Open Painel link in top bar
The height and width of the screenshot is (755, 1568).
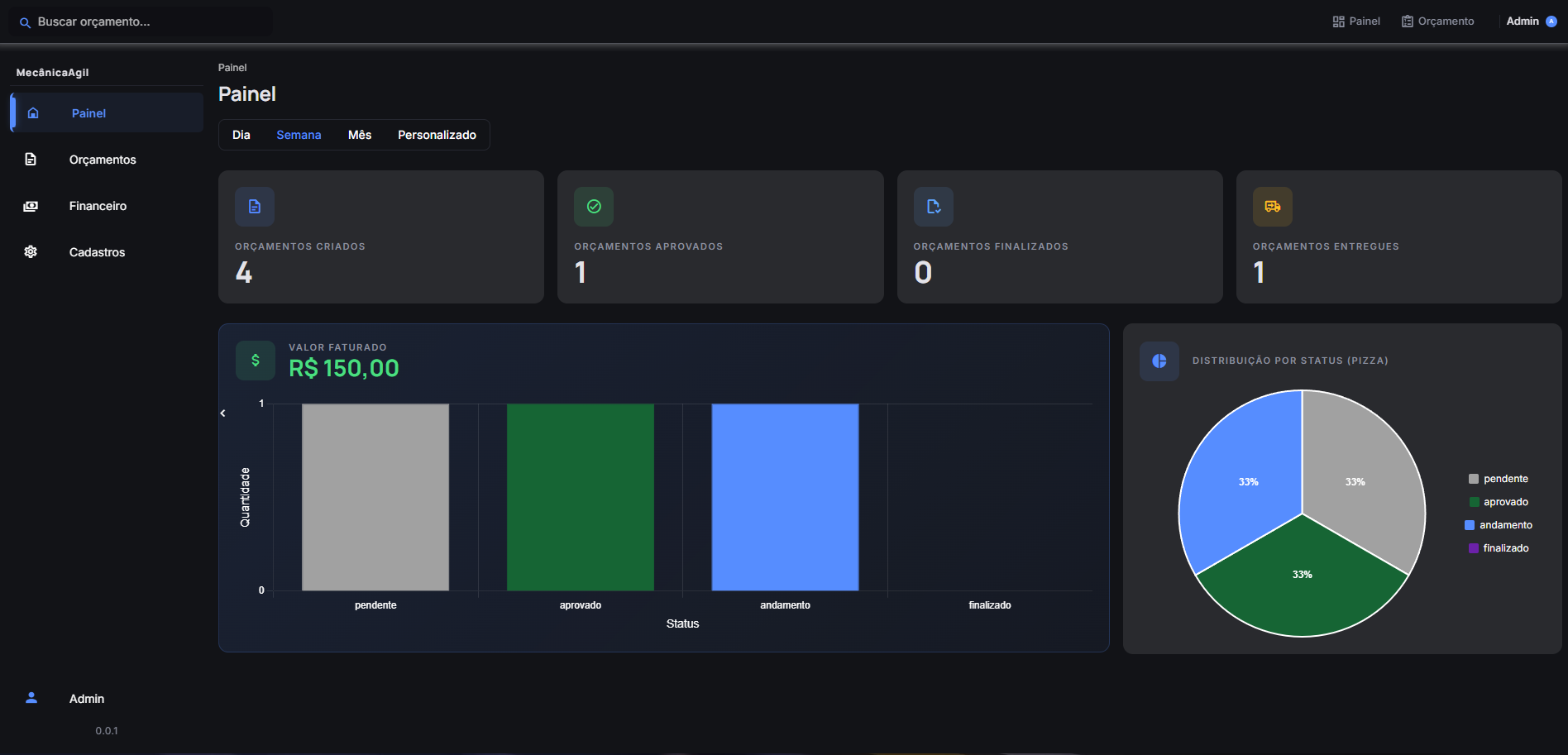click(x=1356, y=22)
